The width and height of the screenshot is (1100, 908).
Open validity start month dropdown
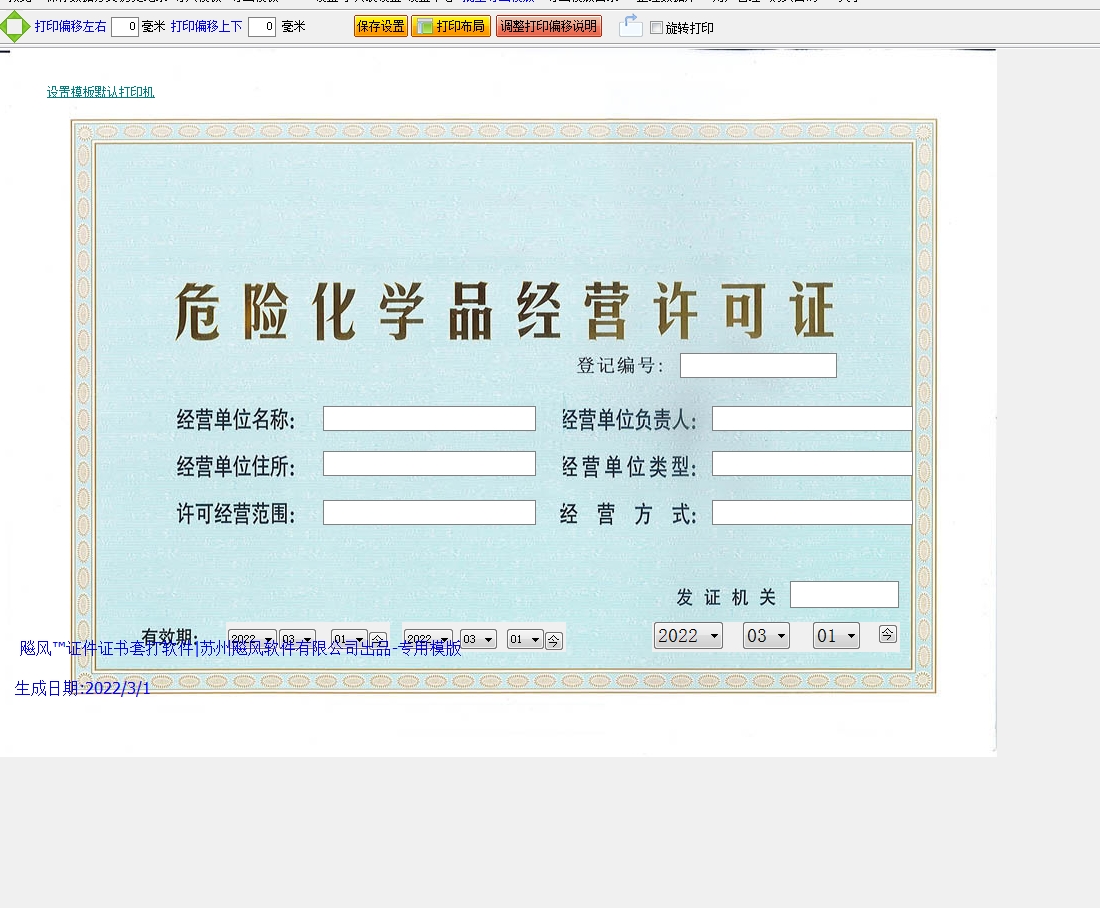(x=298, y=640)
